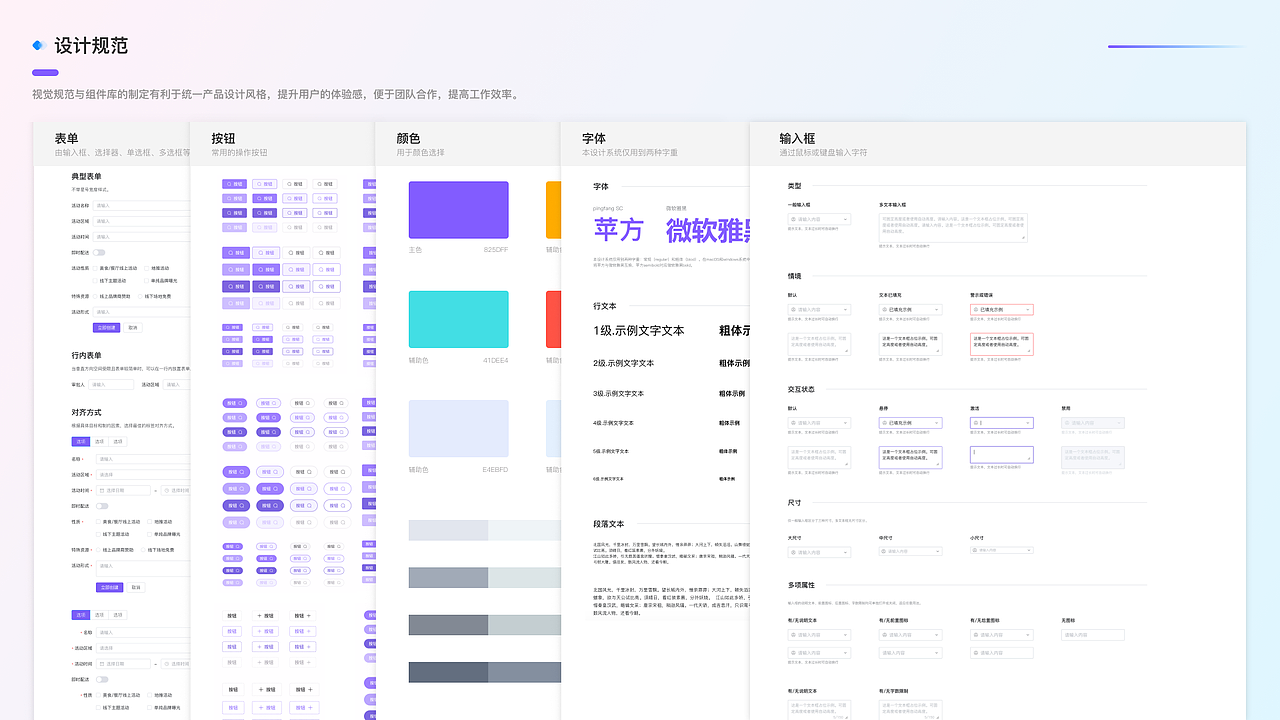The width and height of the screenshot is (1280, 720).
Task: Open the 一般输入框 dropdown select
Action: [845, 219]
